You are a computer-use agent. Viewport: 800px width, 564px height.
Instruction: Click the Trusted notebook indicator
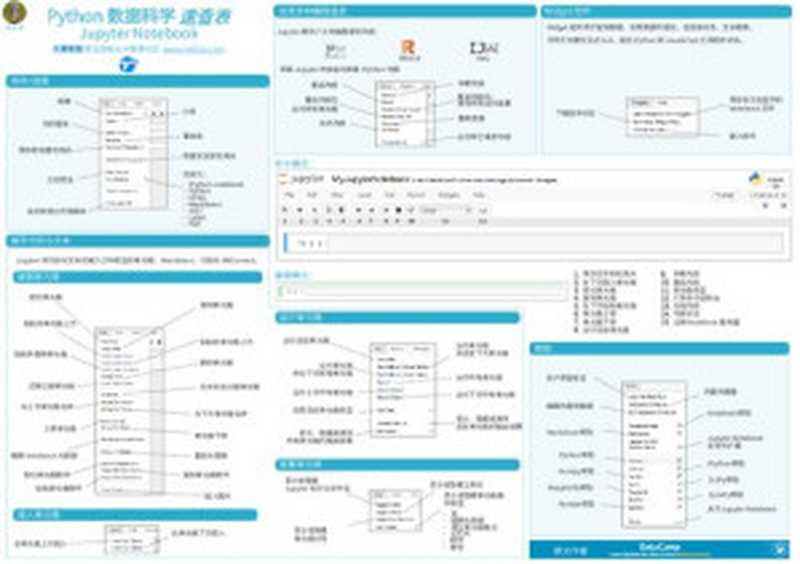point(724,195)
